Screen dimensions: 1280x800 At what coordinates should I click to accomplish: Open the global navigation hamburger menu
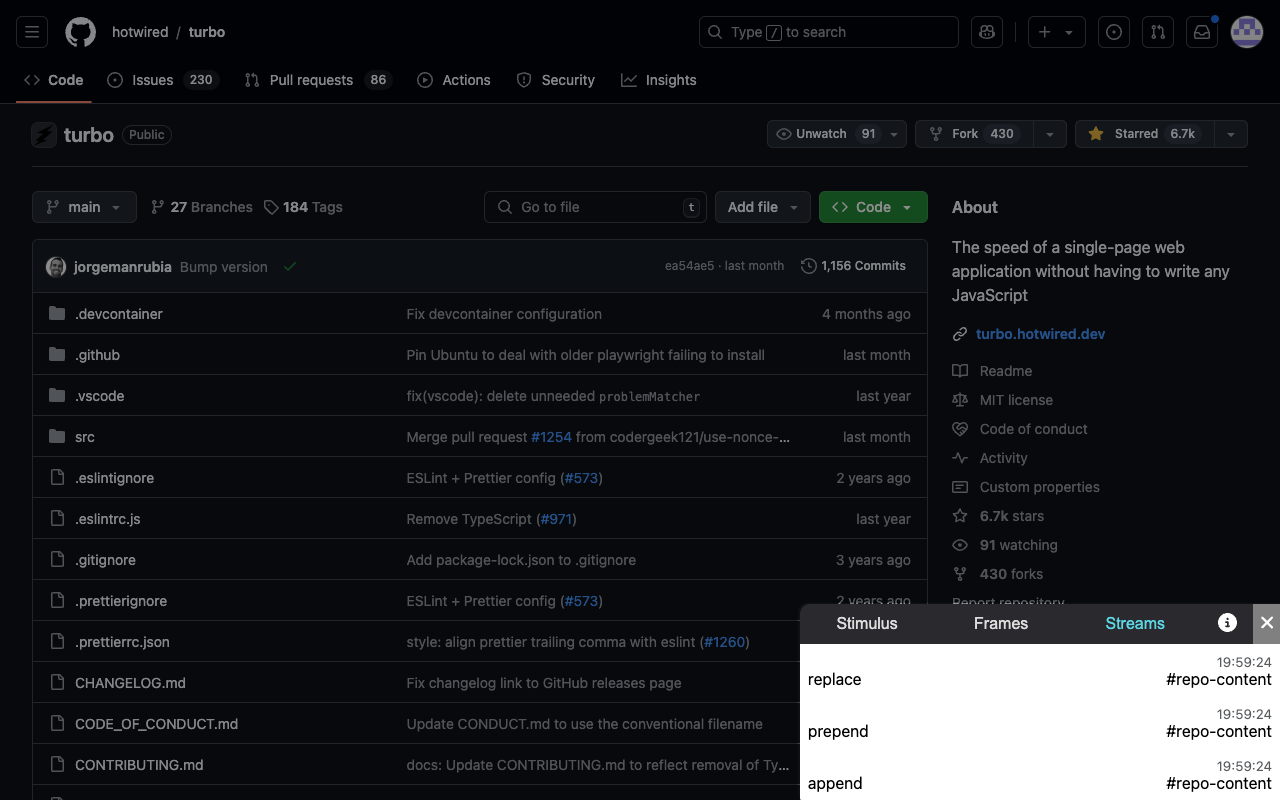pos(31,31)
